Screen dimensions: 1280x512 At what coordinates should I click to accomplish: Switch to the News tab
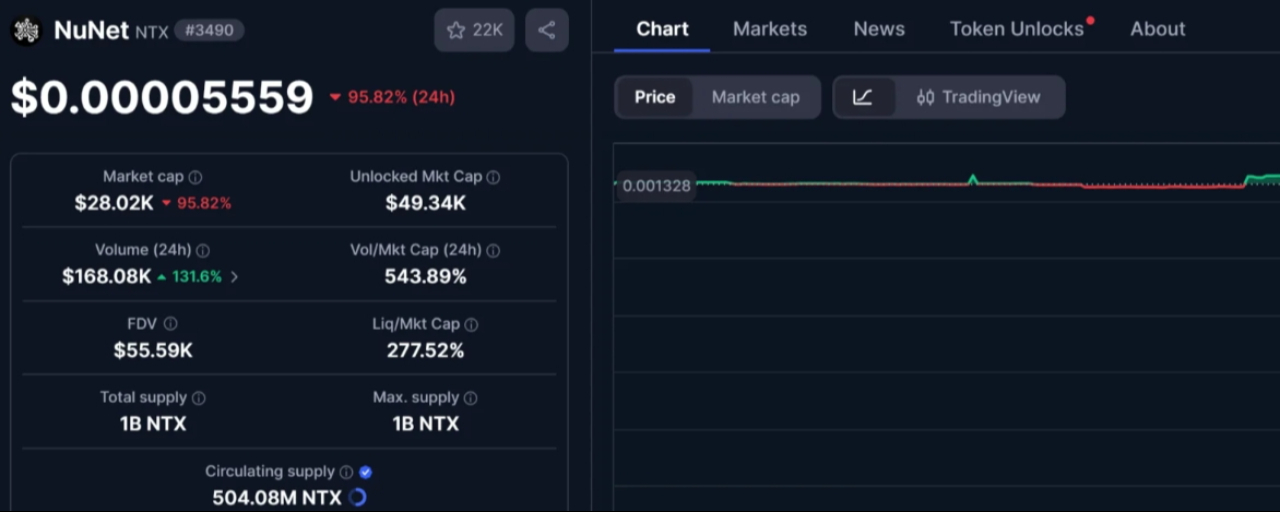tap(879, 29)
